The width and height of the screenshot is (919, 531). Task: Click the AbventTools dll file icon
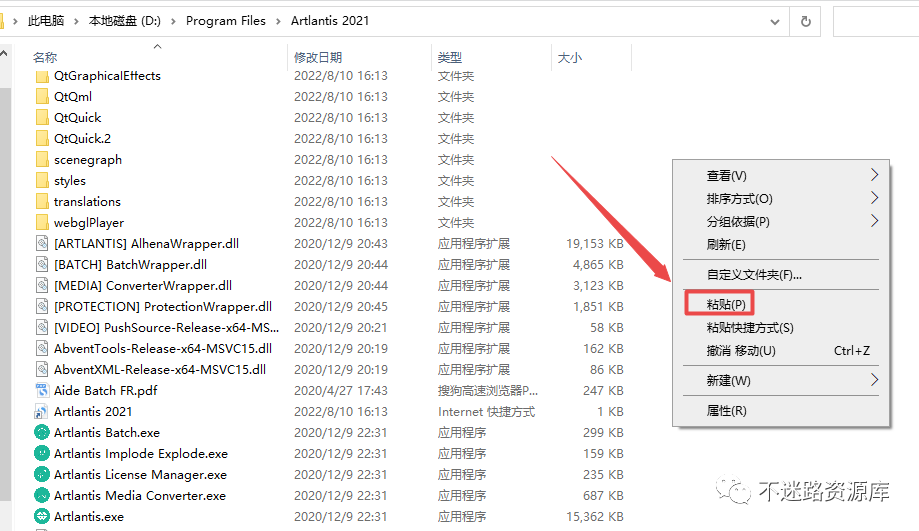pyautogui.click(x=42, y=349)
